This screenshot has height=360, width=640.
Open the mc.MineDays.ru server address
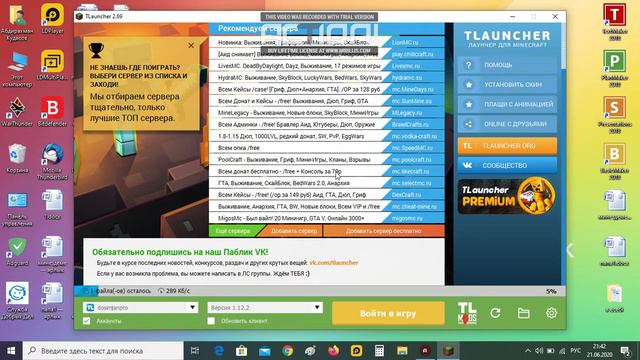(x=413, y=89)
